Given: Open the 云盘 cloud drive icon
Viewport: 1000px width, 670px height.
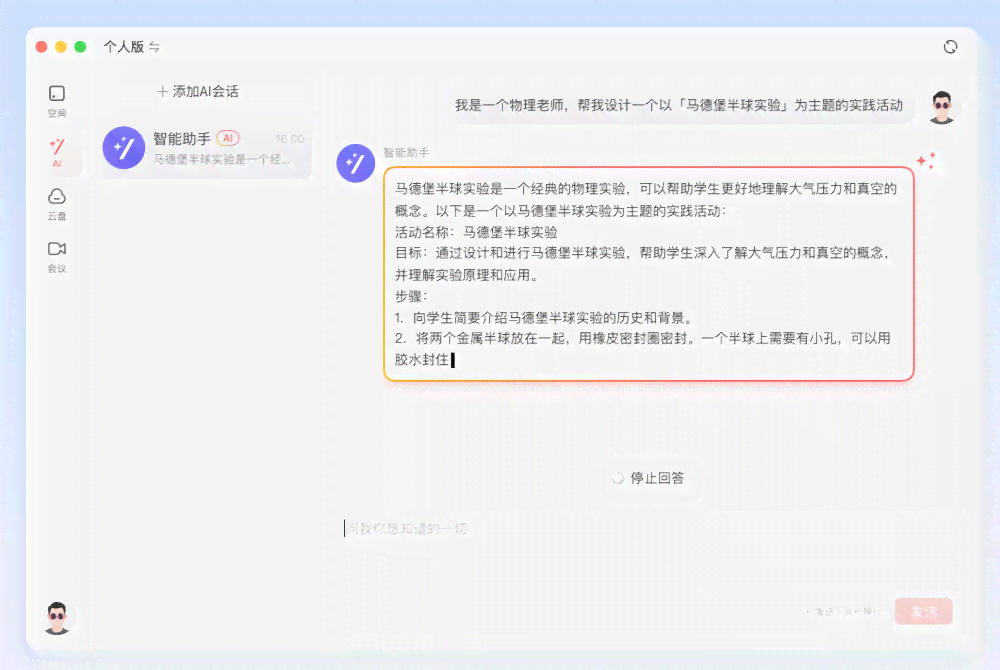Looking at the screenshot, I should pos(57,204).
